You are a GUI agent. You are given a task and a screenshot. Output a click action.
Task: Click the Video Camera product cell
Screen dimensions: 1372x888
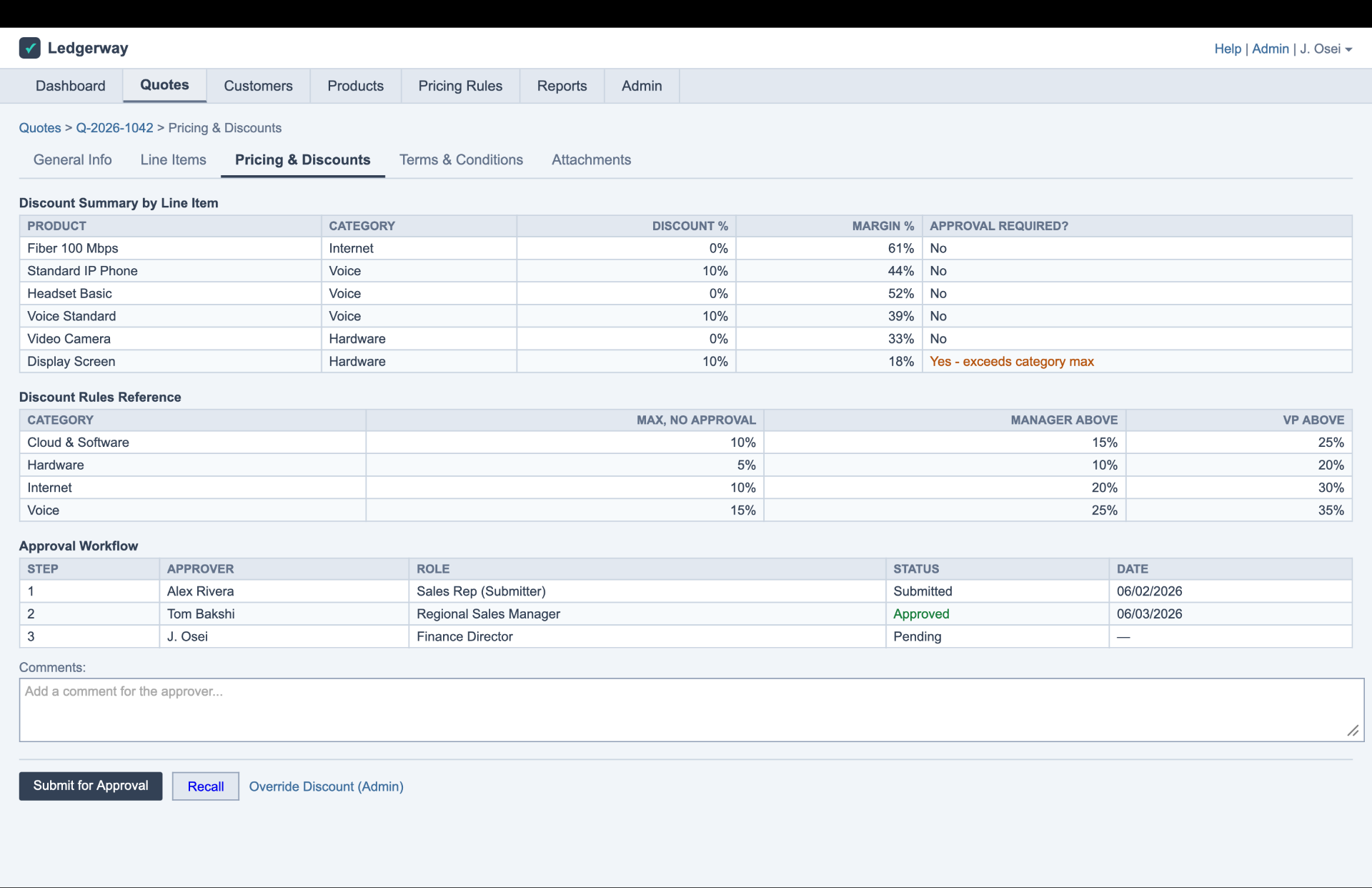click(170, 339)
